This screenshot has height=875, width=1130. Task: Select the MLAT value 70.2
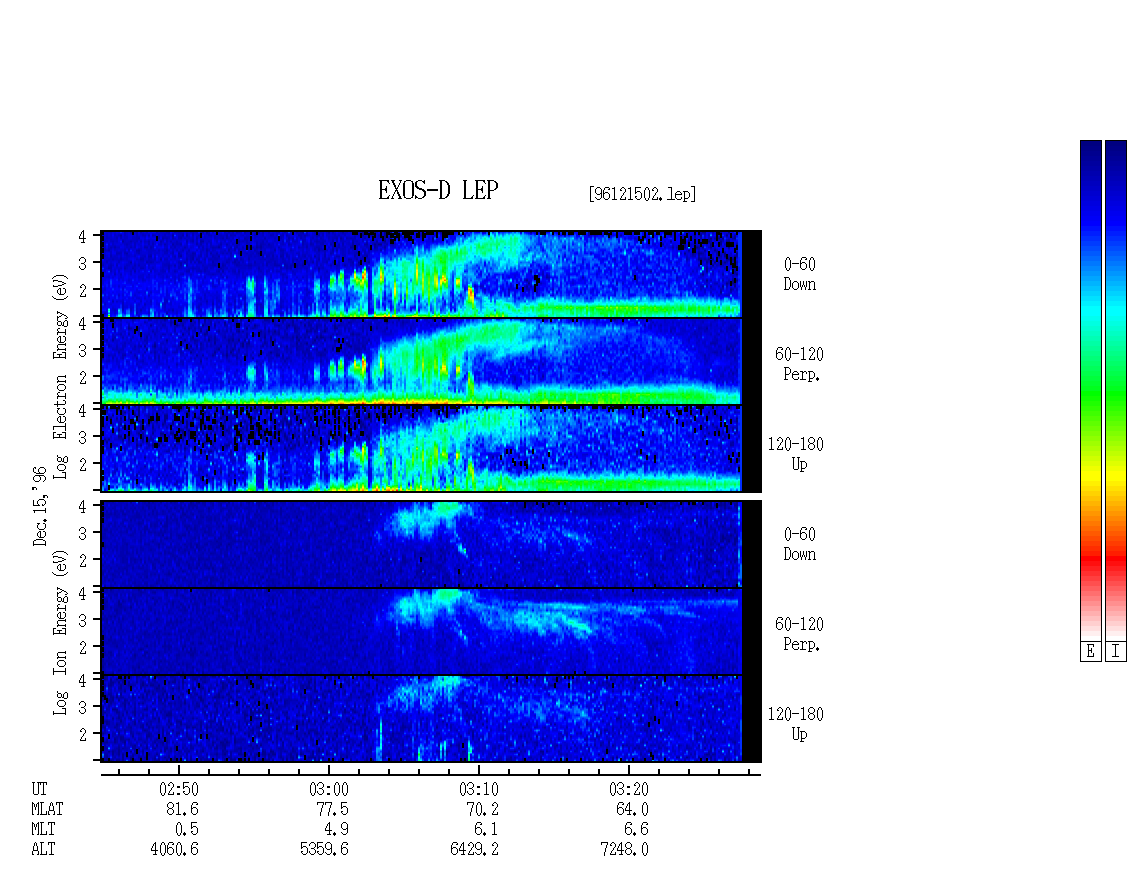coord(482,809)
